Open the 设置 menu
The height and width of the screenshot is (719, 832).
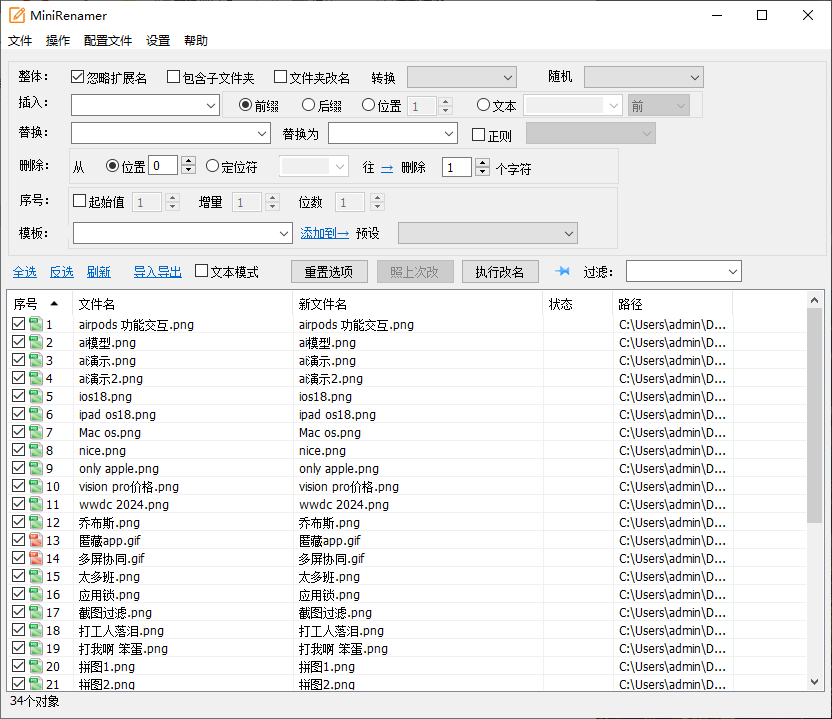click(157, 41)
